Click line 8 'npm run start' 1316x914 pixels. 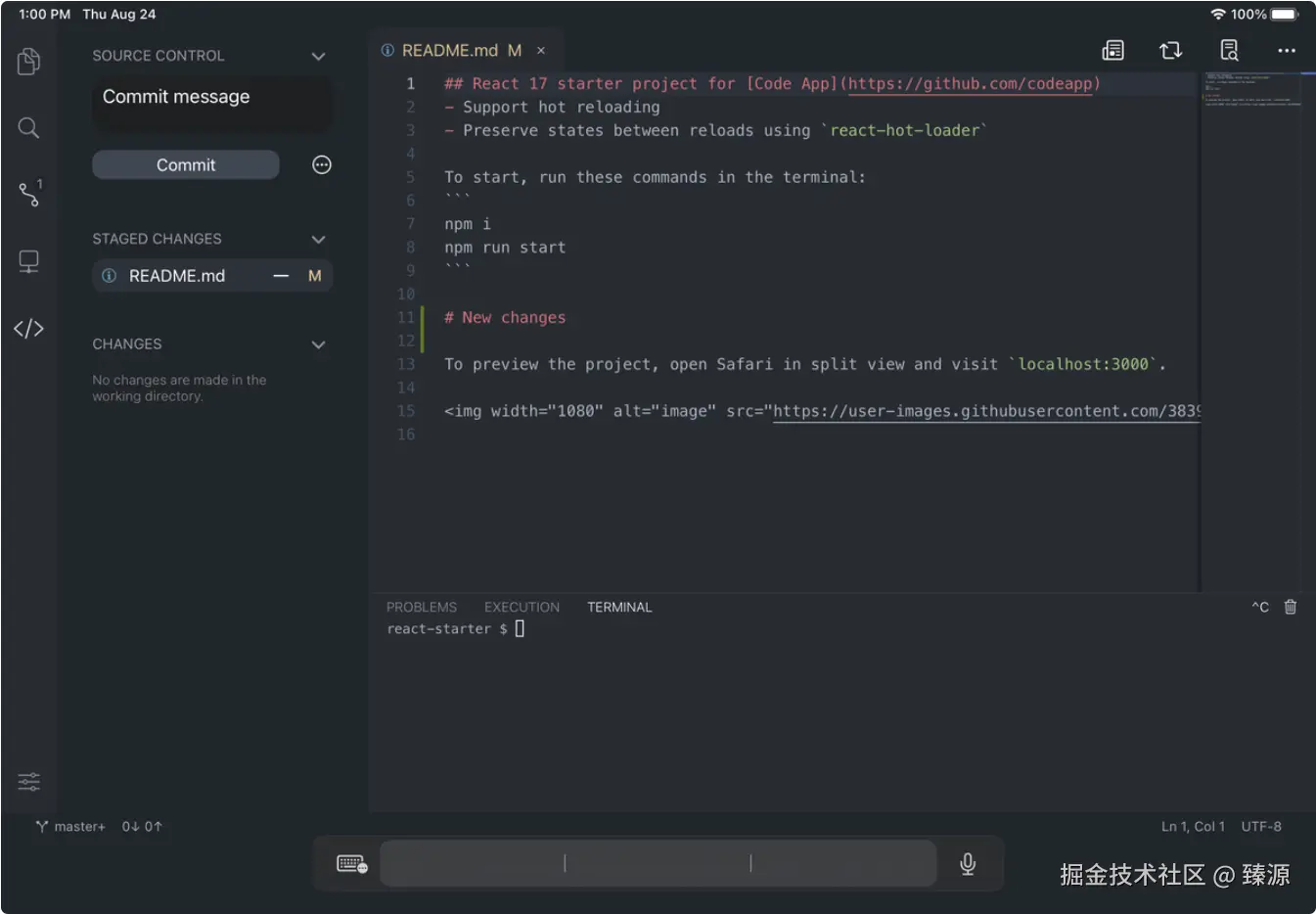505,248
